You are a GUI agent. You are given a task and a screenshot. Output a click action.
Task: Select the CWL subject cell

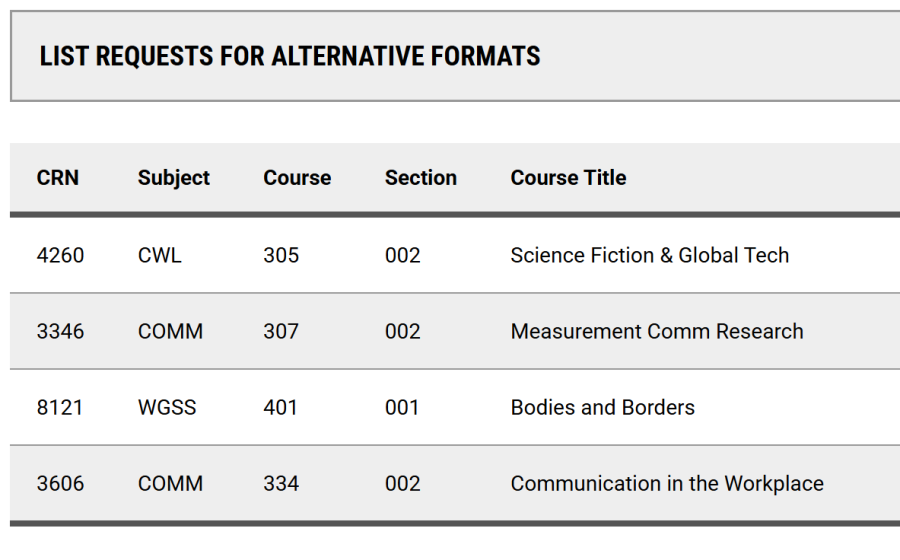pos(160,255)
